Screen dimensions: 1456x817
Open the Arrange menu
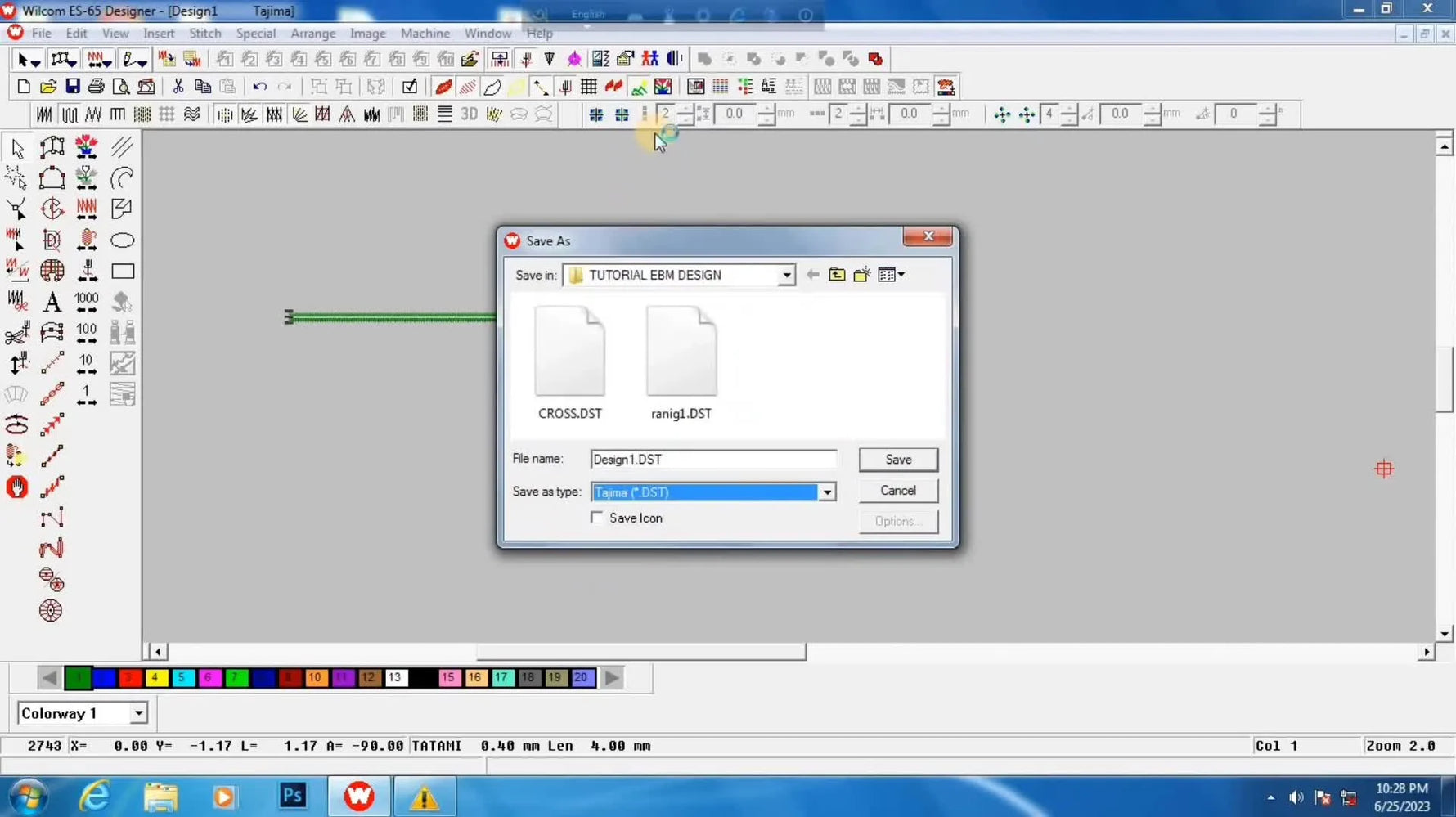[x=312, y=34]
